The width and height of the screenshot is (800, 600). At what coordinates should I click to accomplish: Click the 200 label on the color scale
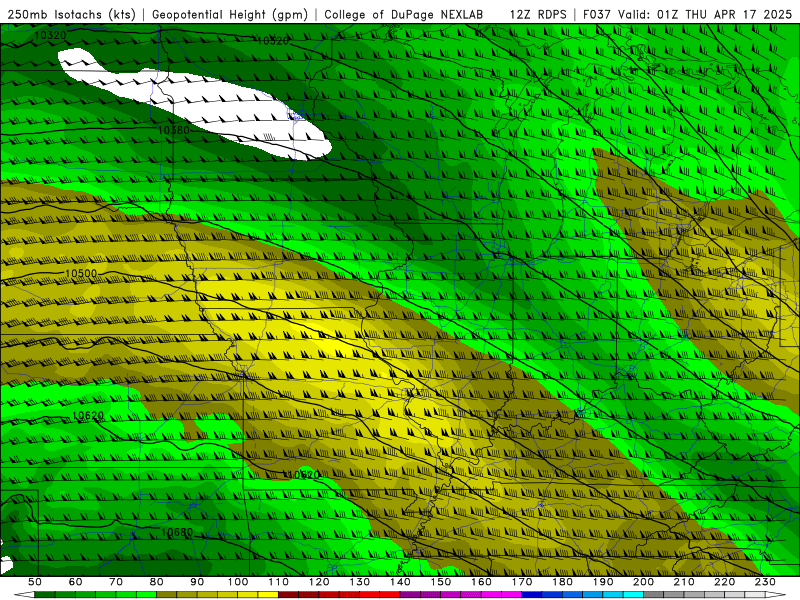click(x=644, y=582)
